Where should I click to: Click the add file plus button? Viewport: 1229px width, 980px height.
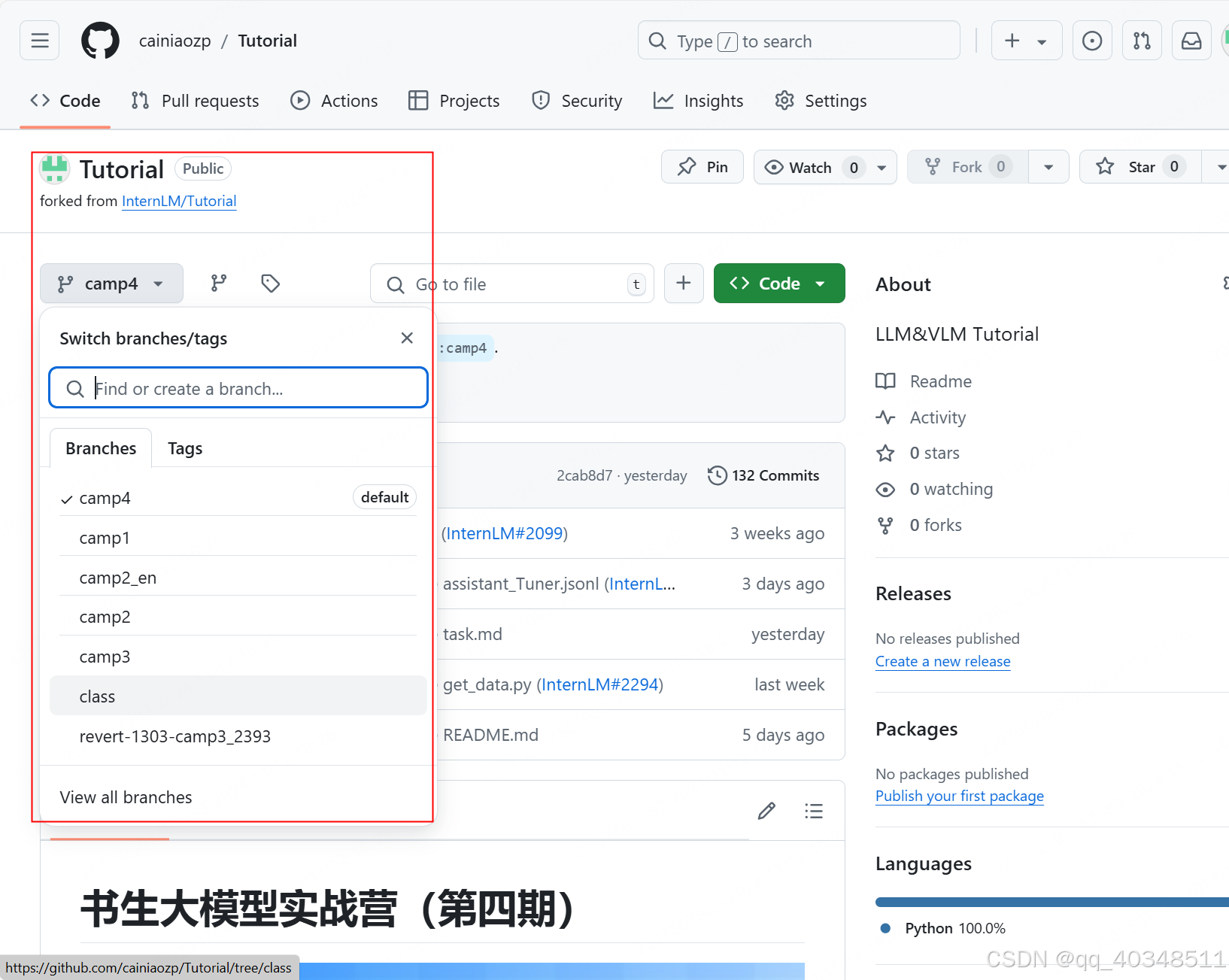(684, 283)
